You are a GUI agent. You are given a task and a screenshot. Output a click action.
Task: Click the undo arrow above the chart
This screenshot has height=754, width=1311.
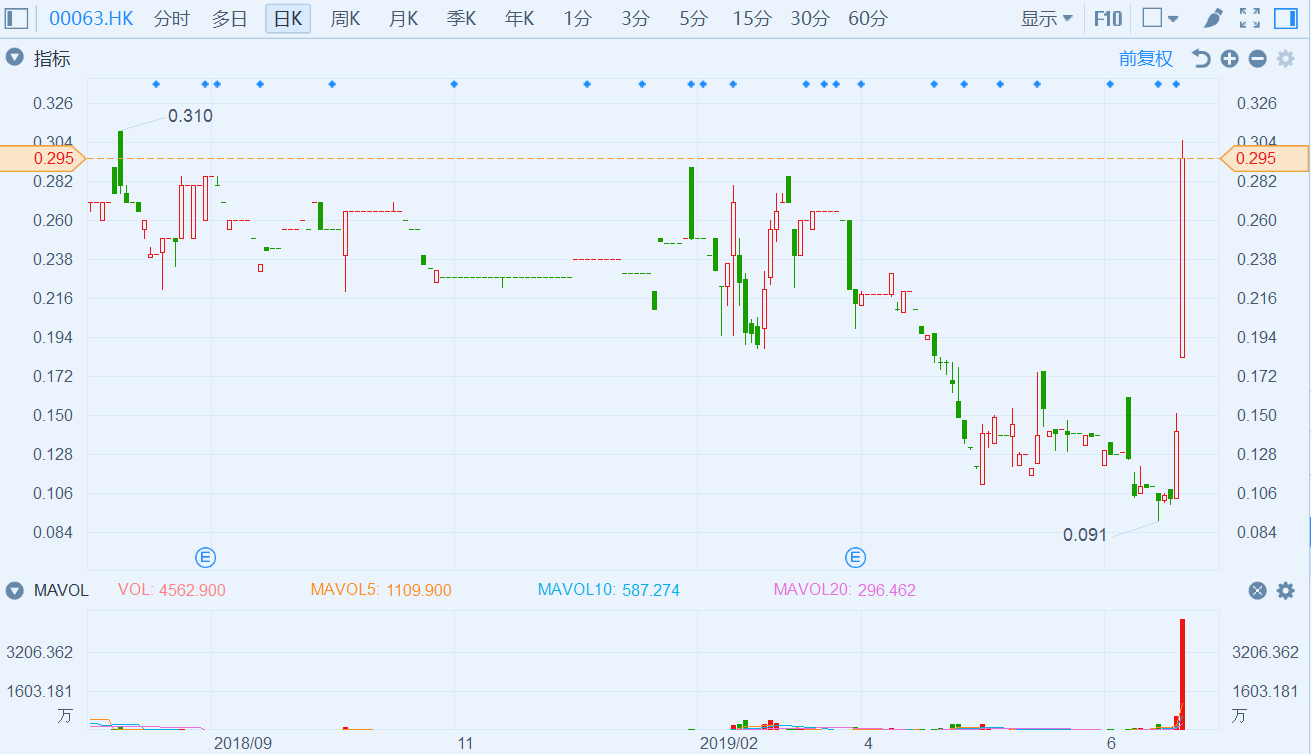(1201, 59)
